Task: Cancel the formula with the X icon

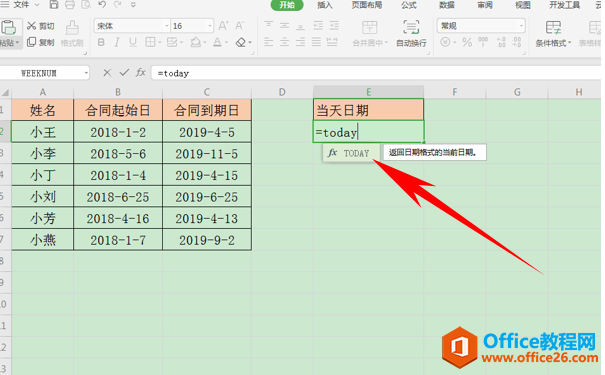Action: pos(107,73)
